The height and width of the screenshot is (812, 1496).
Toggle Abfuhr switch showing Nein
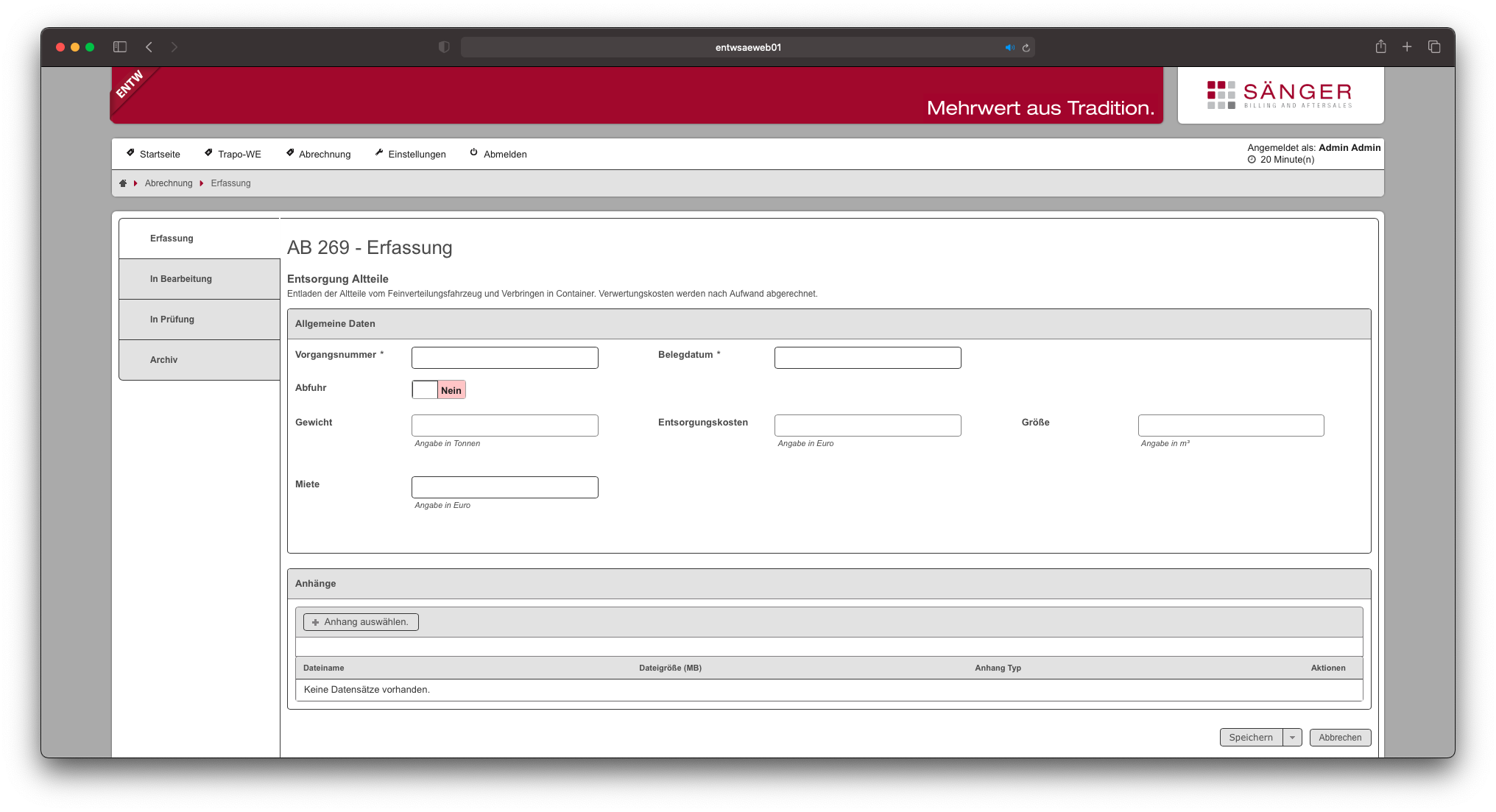(x=439, y=390)
